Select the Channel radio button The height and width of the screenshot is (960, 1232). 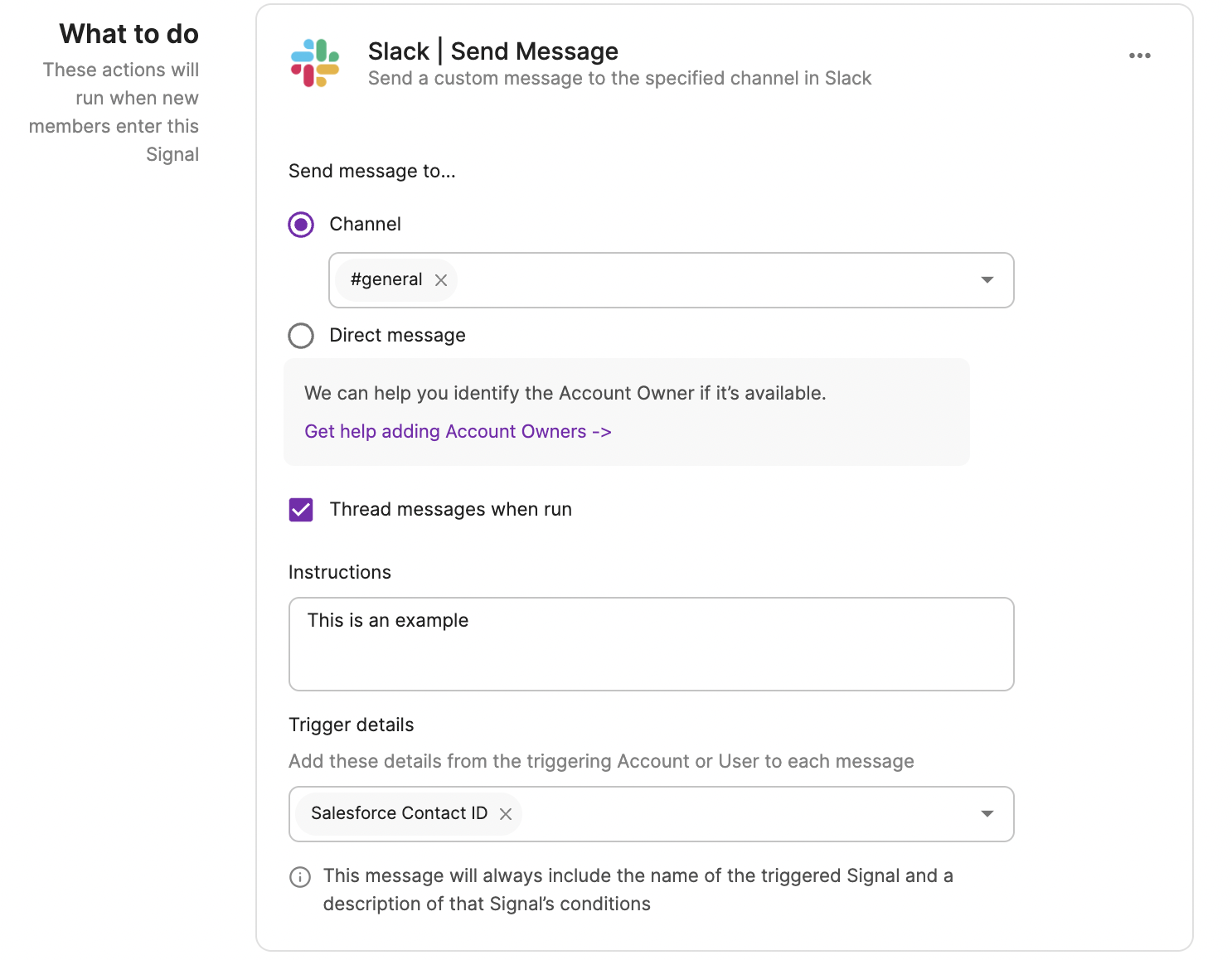pos(301,225)
